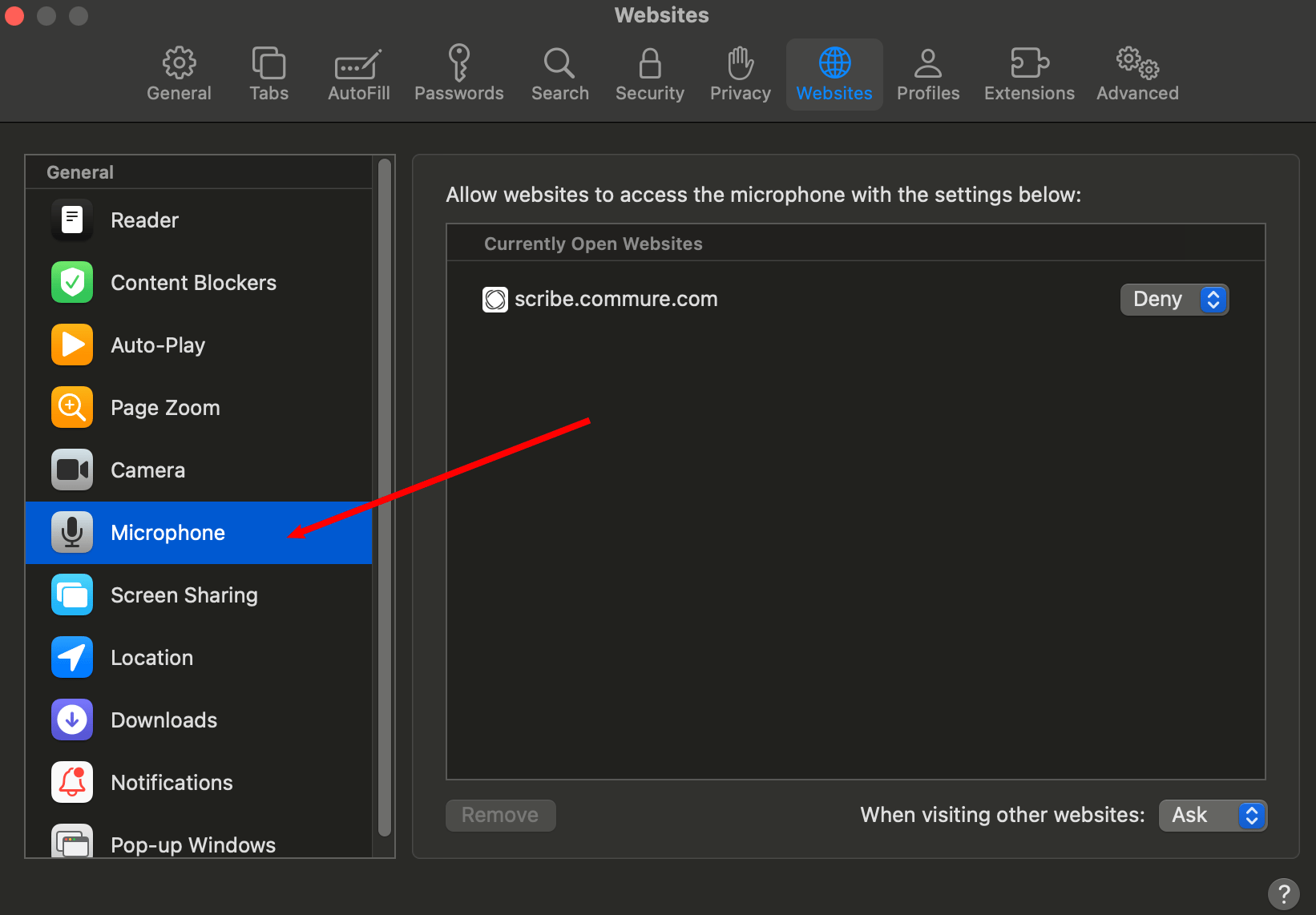The height and width of the screenshot is (915, 1316).
Task: Click the scribe.commure.com site favicon
Action: [x=495, y=300]
